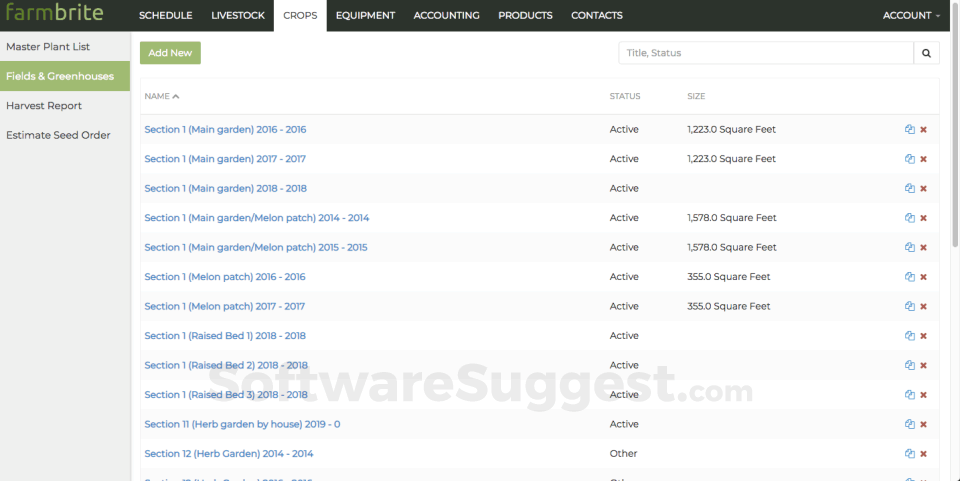Delete Section 1 (Main garden) 2017 - 2017 row

(x=923, y=158)
